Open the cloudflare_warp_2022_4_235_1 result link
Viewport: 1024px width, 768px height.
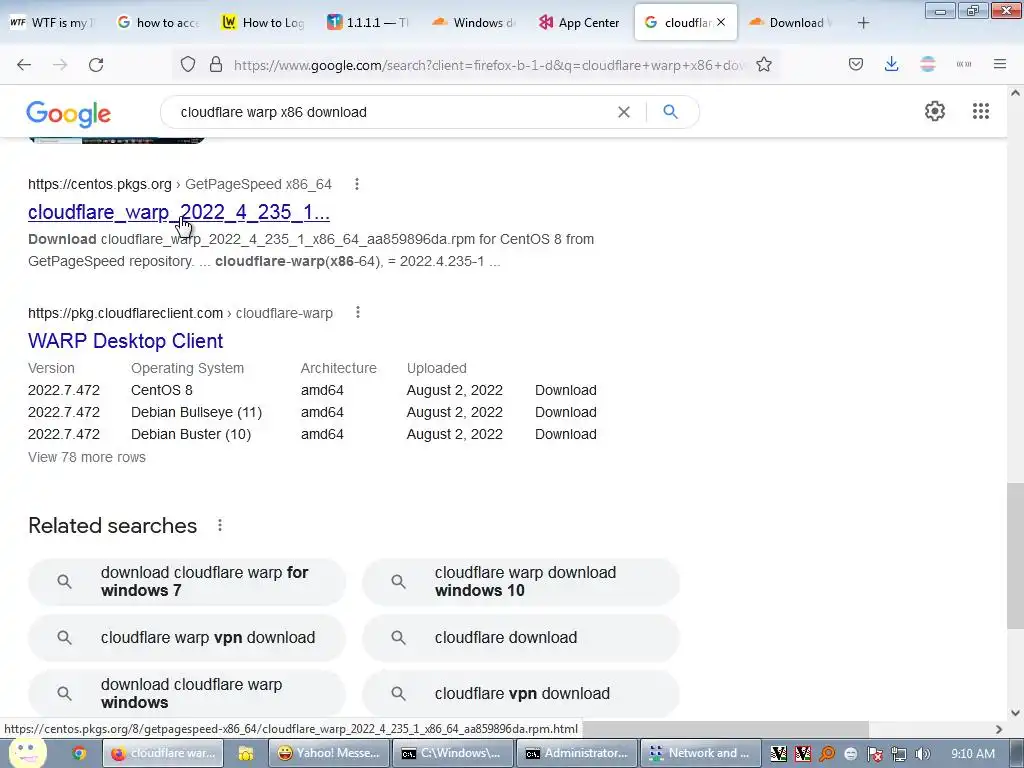[x=178, y=212]
